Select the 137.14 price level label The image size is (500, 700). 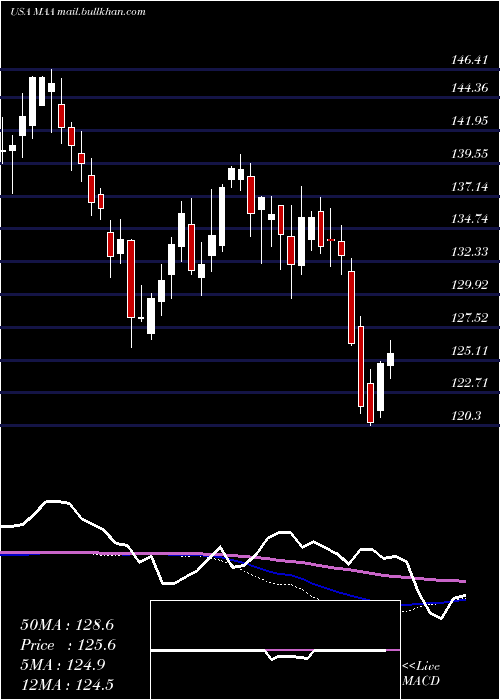(x=470, y=186)
